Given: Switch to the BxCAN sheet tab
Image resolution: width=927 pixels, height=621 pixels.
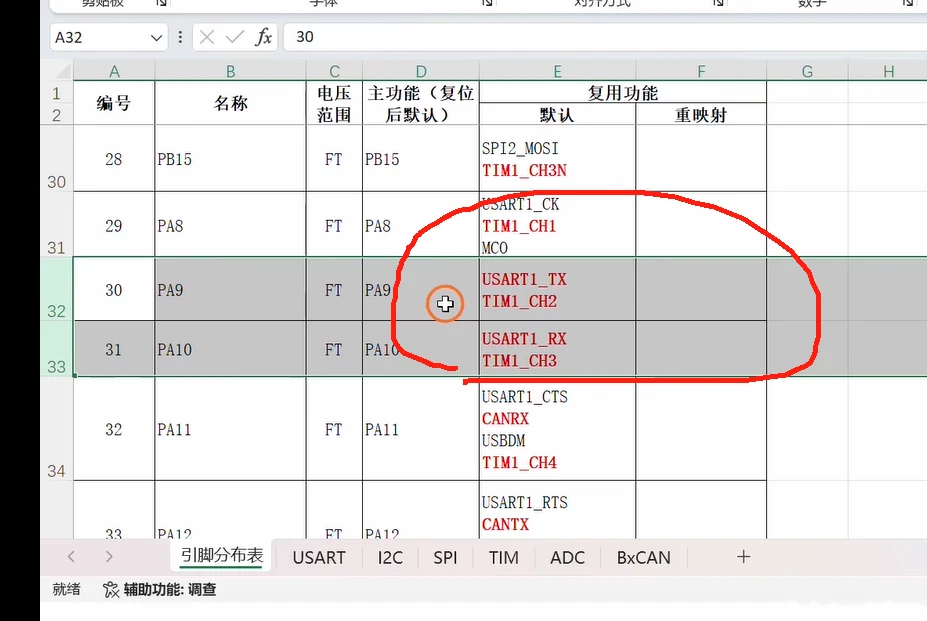Looking at the screenshot, I should point(643,557).
